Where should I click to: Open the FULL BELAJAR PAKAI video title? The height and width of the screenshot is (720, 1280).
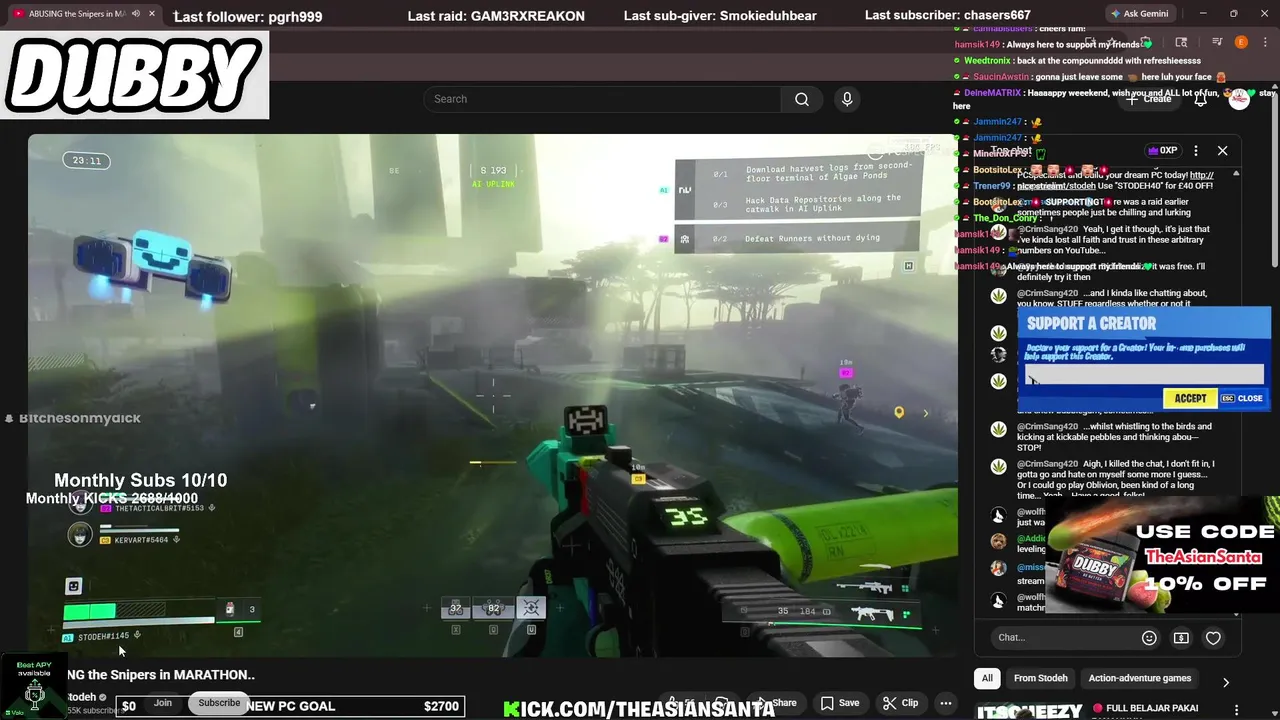(x=1152, y=708)
